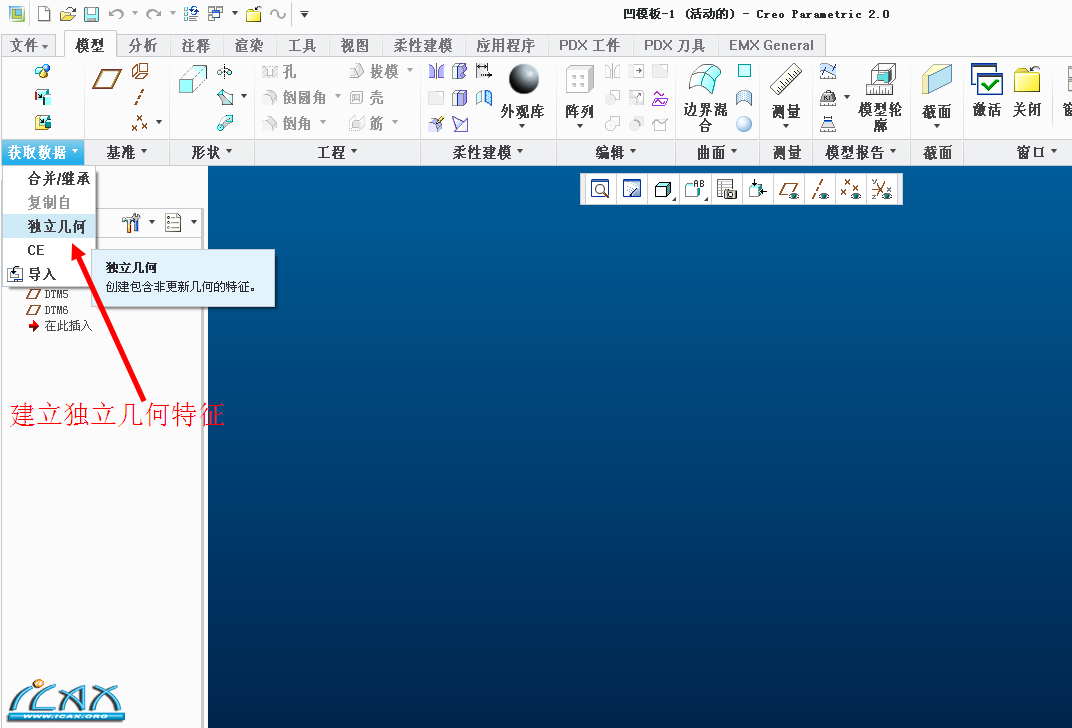Click the Refit zoom icon in graphics toolbar
This screenshot has width=1072, height=728.
coord(600,189)
